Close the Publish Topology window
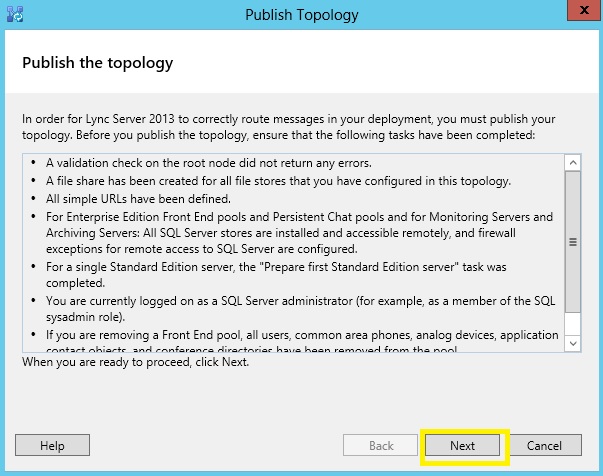603x476 pixels. [x=584, y=10]
